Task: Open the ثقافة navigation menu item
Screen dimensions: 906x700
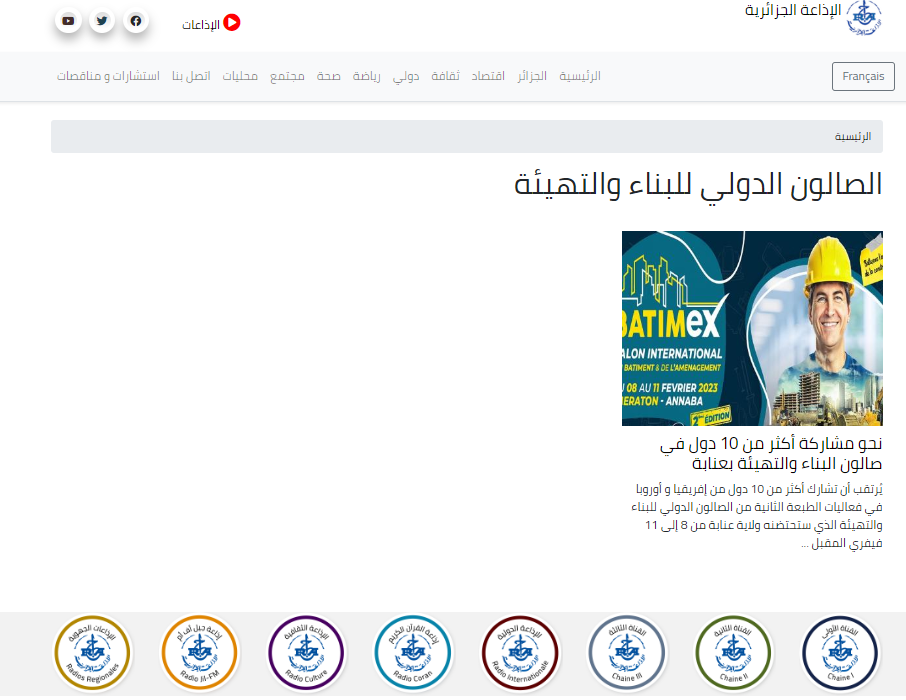Action: pos(445,76)
